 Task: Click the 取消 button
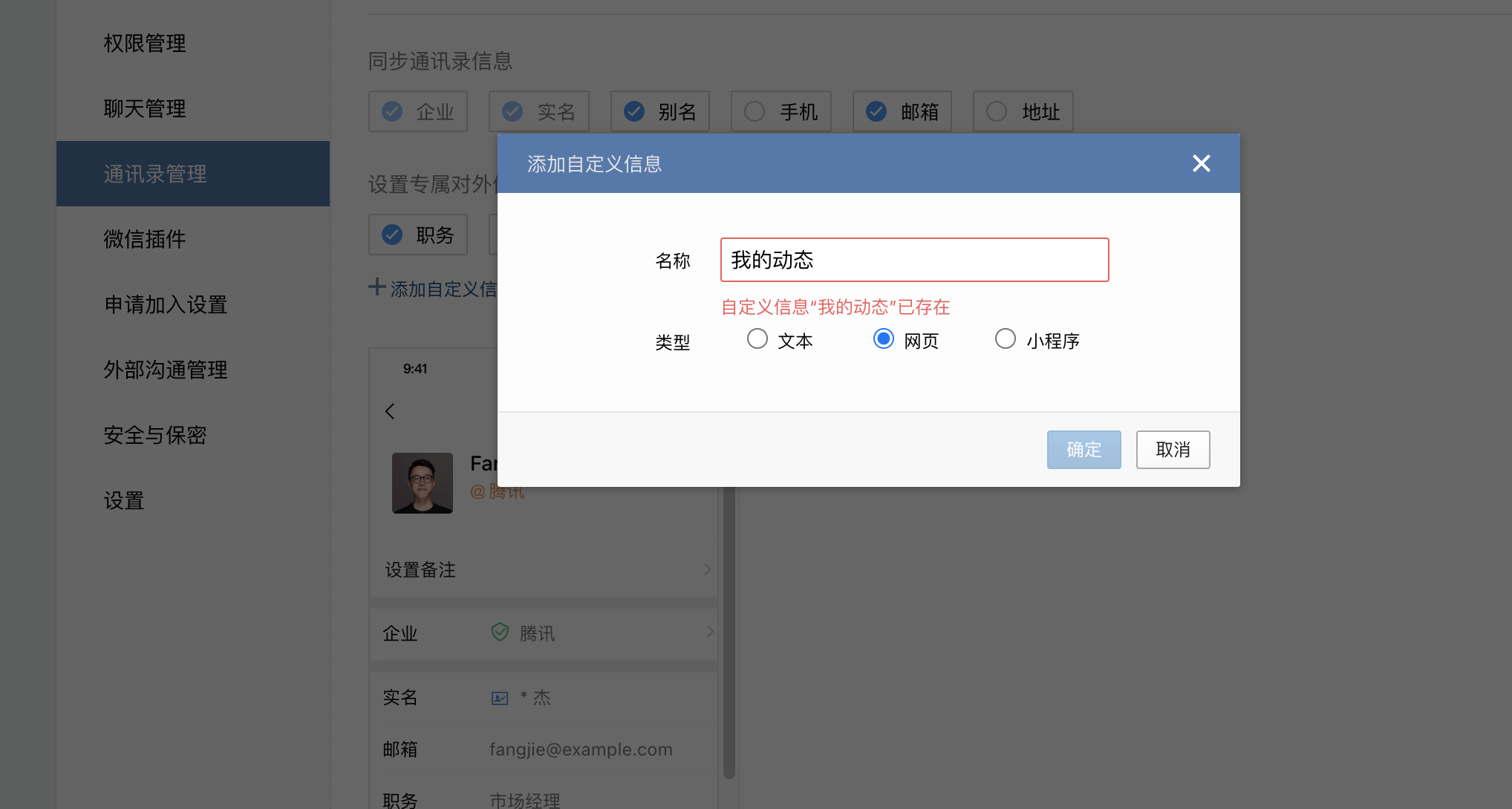click(1173, 450)
